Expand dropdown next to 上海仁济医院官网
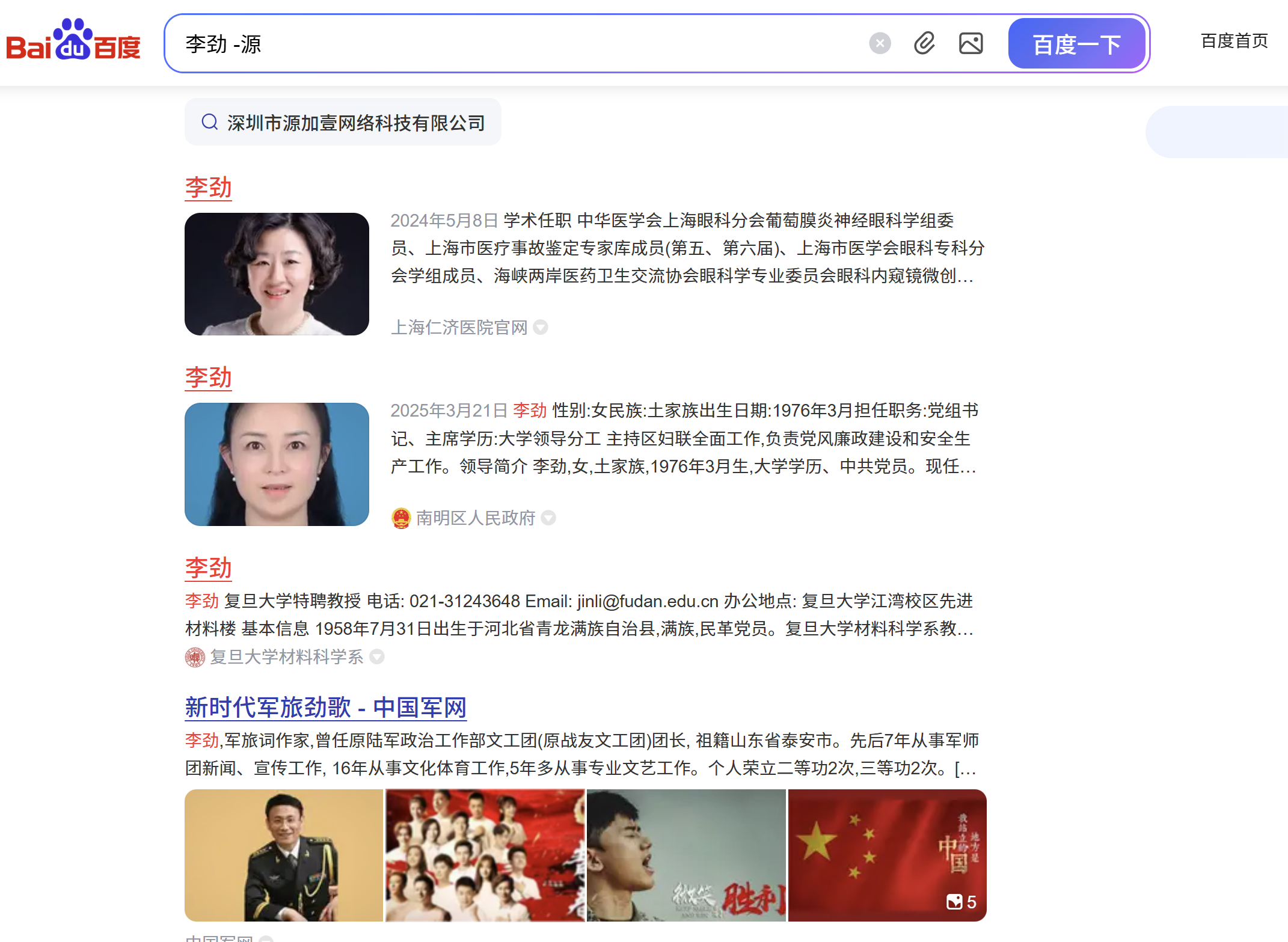1288x942 pixels. pos(541,327)
